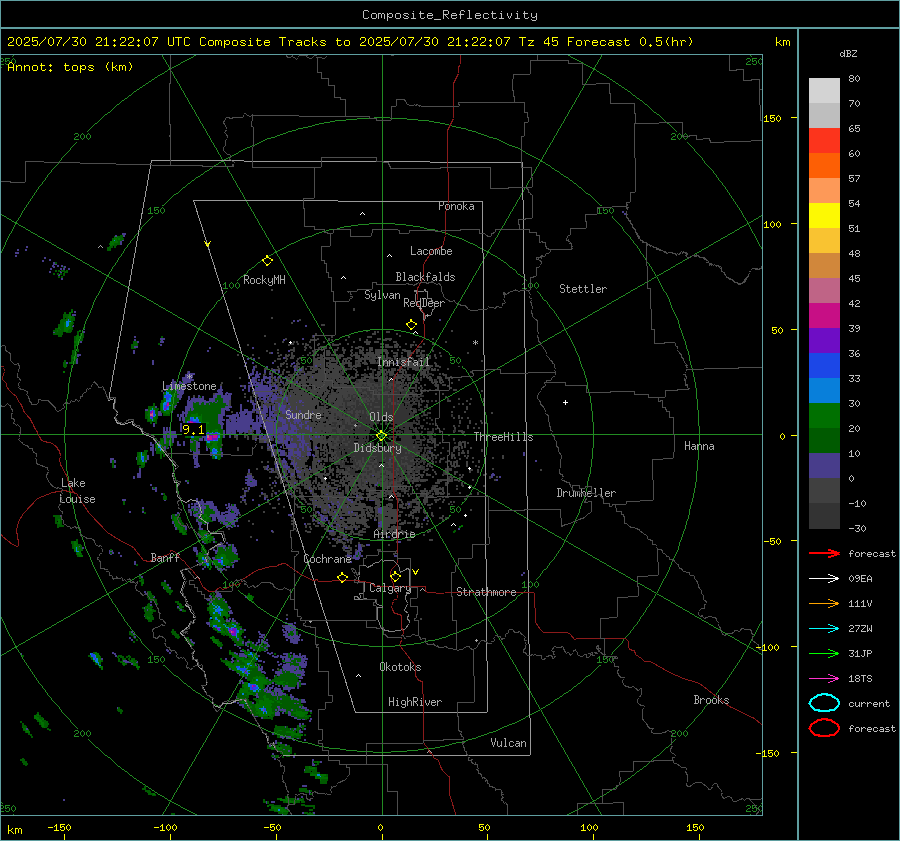Click the Innisfail town label
This screenshot has width=900, height=841.
pyautogui.click(x=403, y=362)
